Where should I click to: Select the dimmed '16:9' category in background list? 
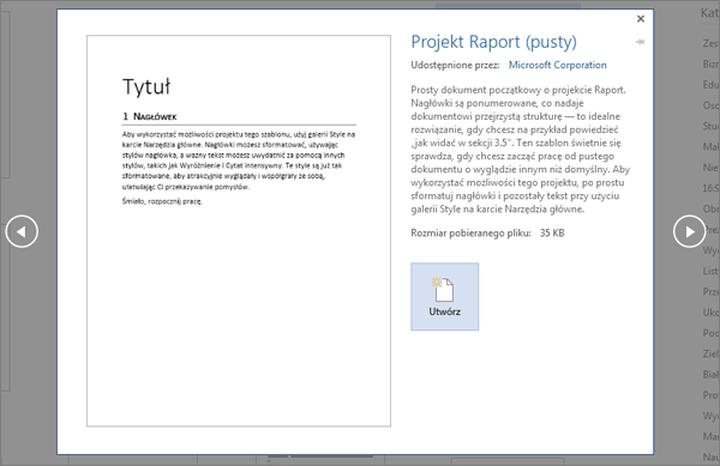coord(710,187)
